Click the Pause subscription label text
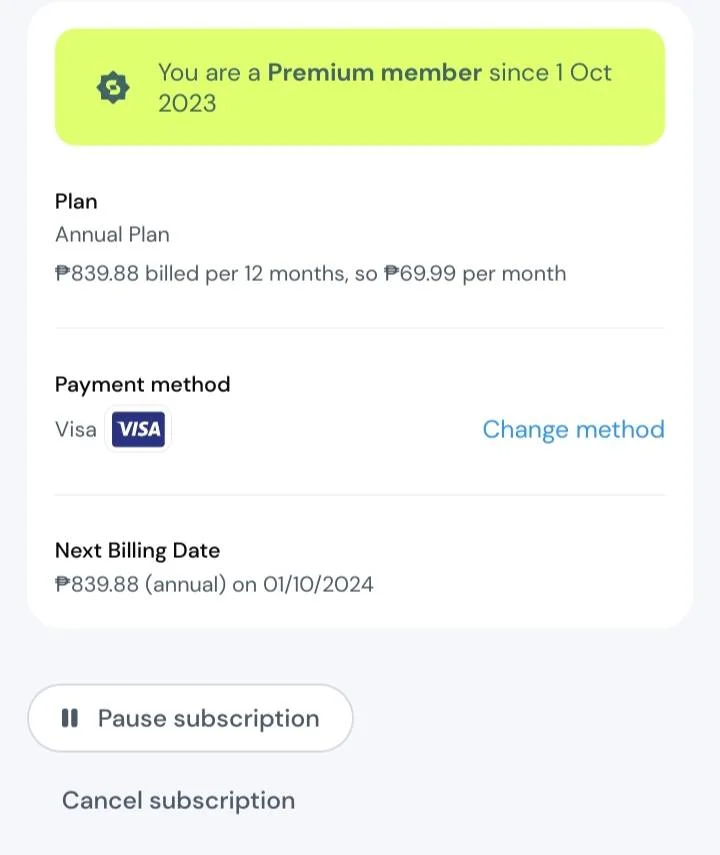 (208, 719)
